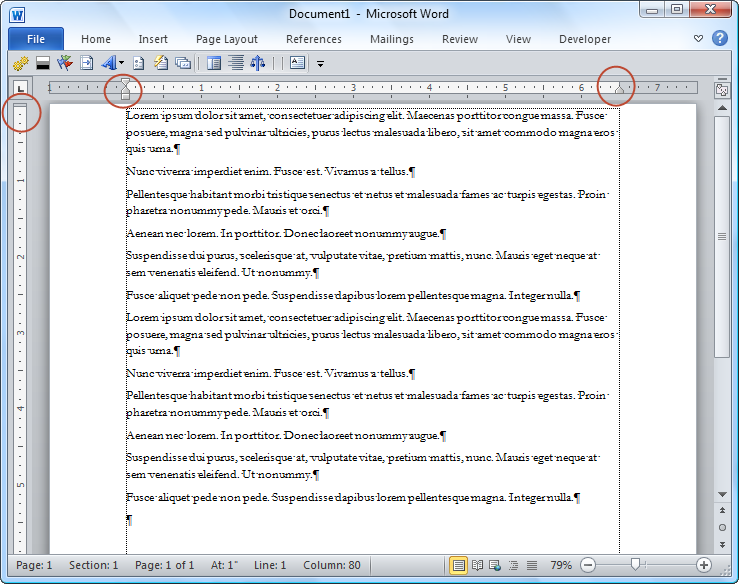Image resolution: width=739 pixels, height=584 pixels.
Task: Go to previous page double-arrow button
Action: [x=722, y=510]
